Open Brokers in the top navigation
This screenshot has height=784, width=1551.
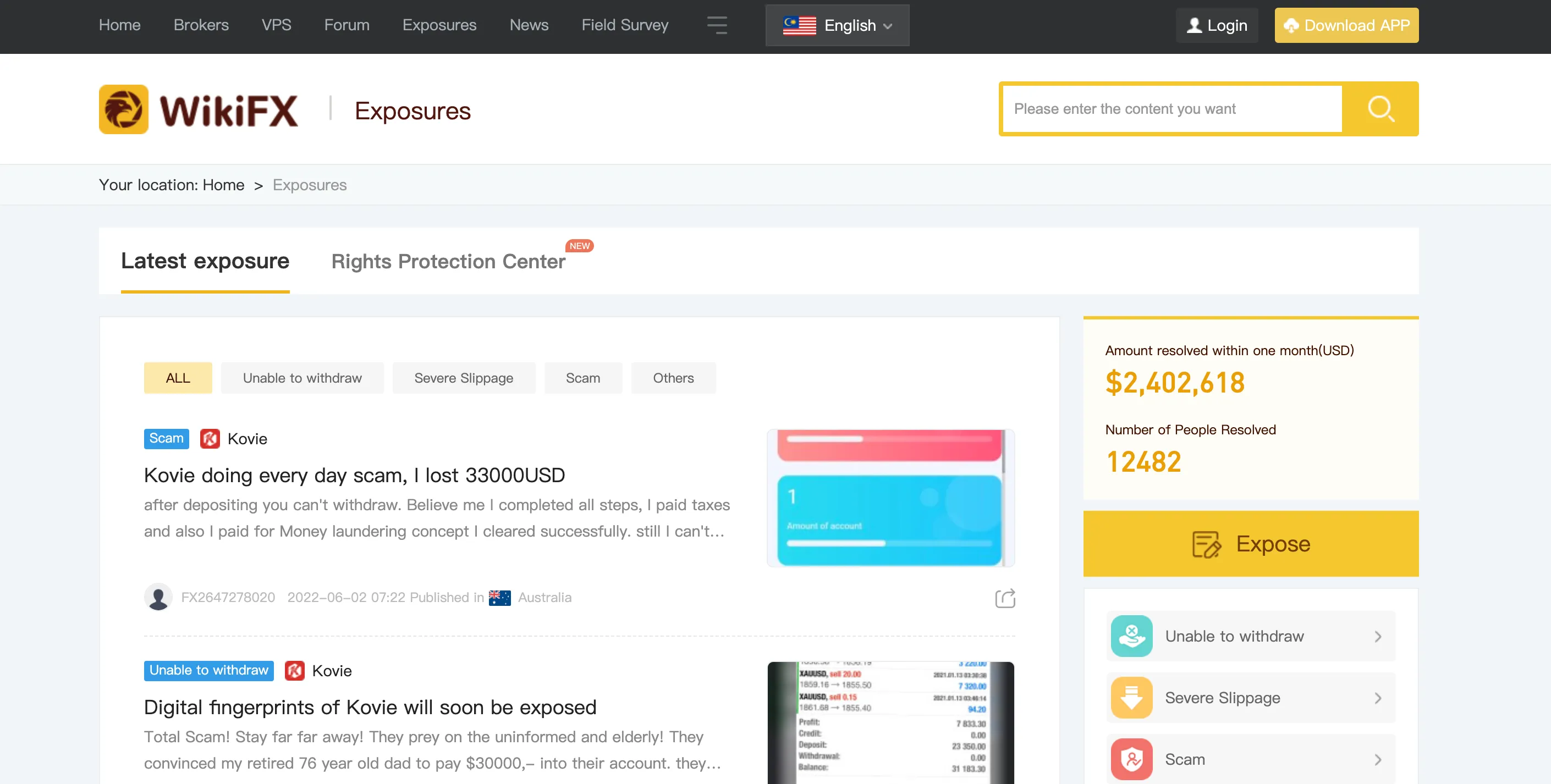(201, 25)
